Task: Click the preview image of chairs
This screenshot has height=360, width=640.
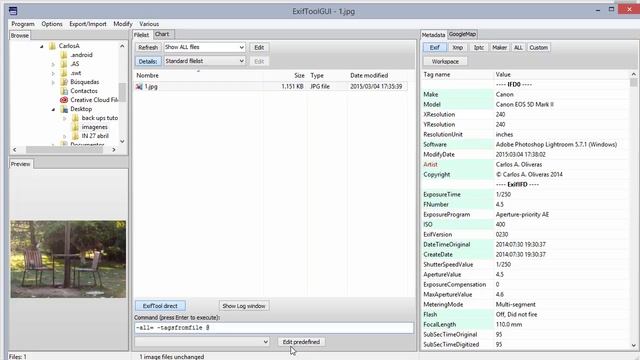Action: (x=68, y=259)
